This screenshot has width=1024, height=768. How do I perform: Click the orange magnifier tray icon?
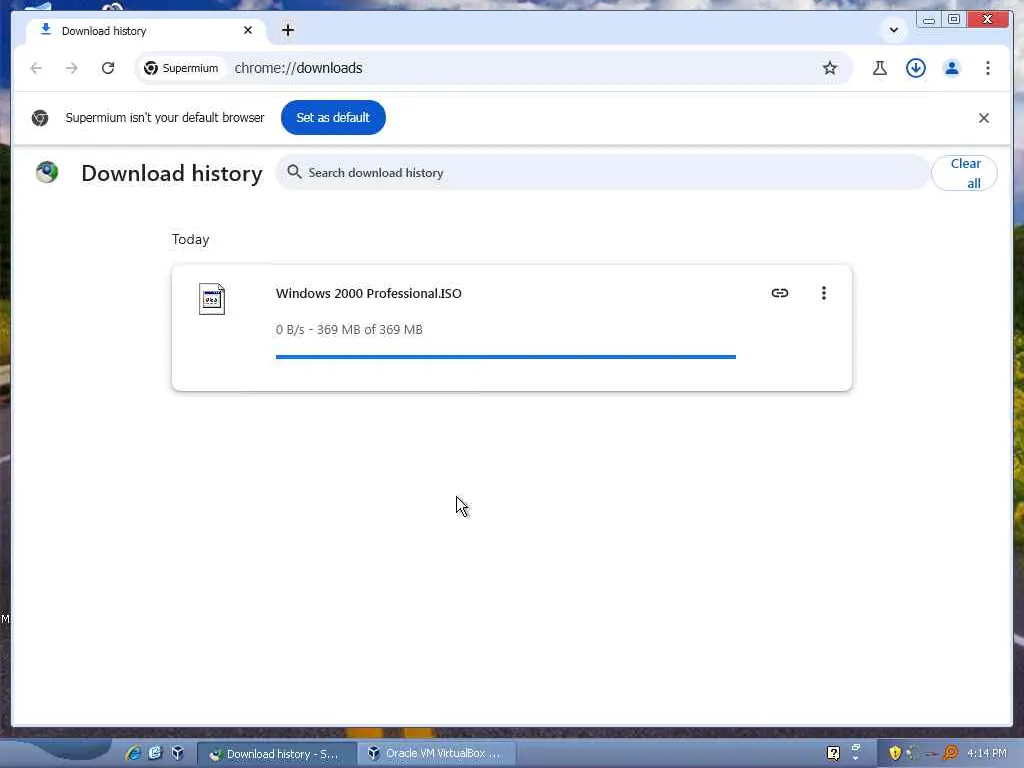[951, 753]
